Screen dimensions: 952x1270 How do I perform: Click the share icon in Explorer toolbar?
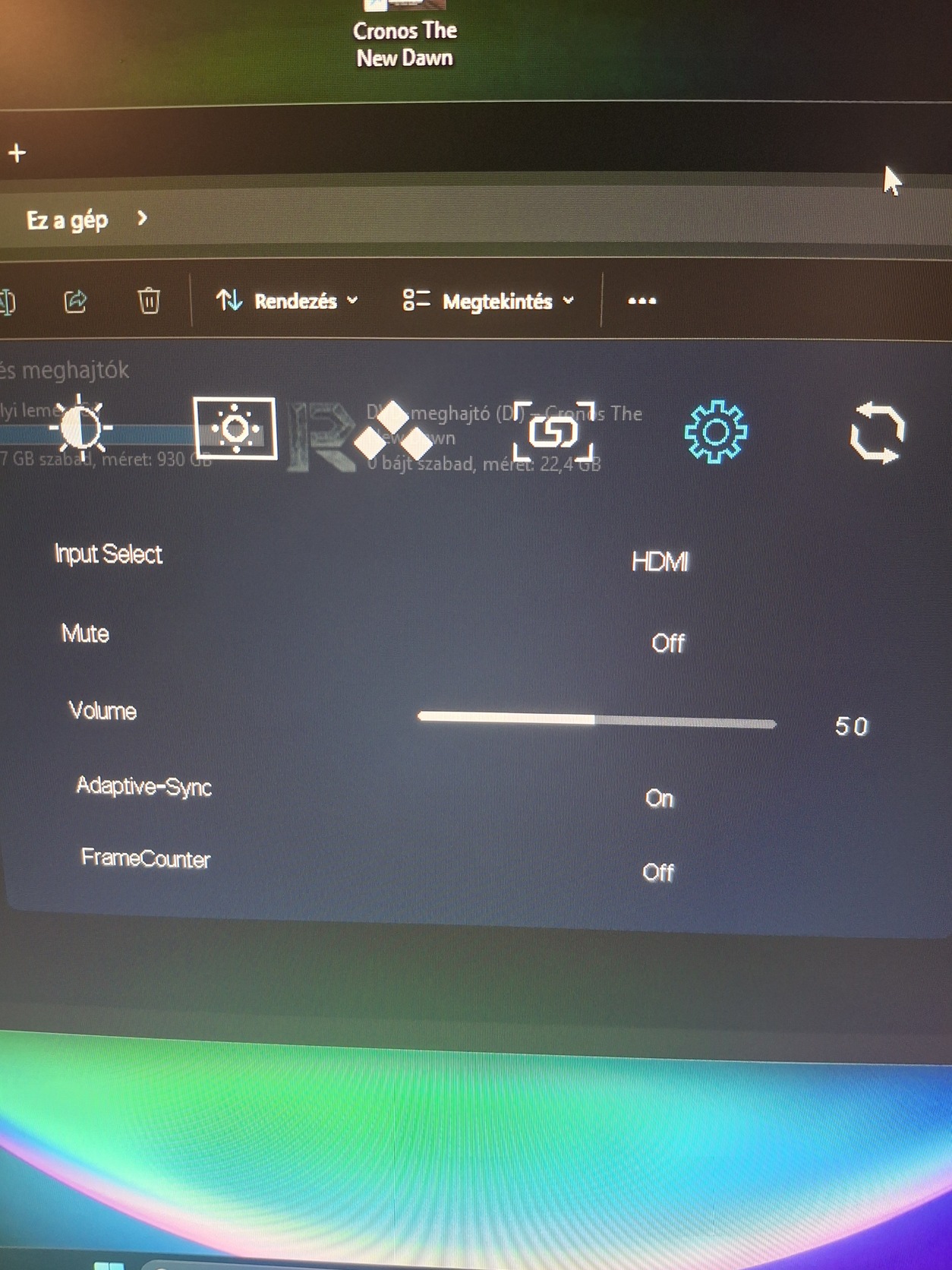pos(75,302)
